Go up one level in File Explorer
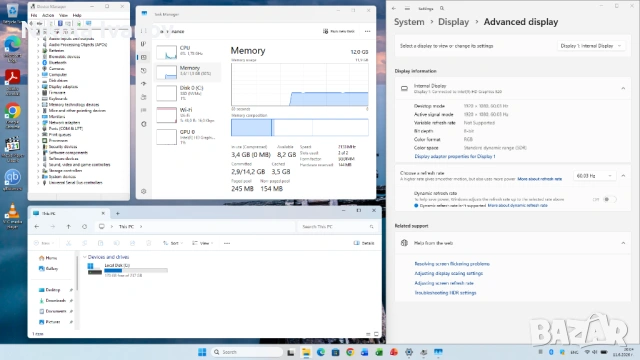Viewport: 640px width, 360px height. pos(69,227)
